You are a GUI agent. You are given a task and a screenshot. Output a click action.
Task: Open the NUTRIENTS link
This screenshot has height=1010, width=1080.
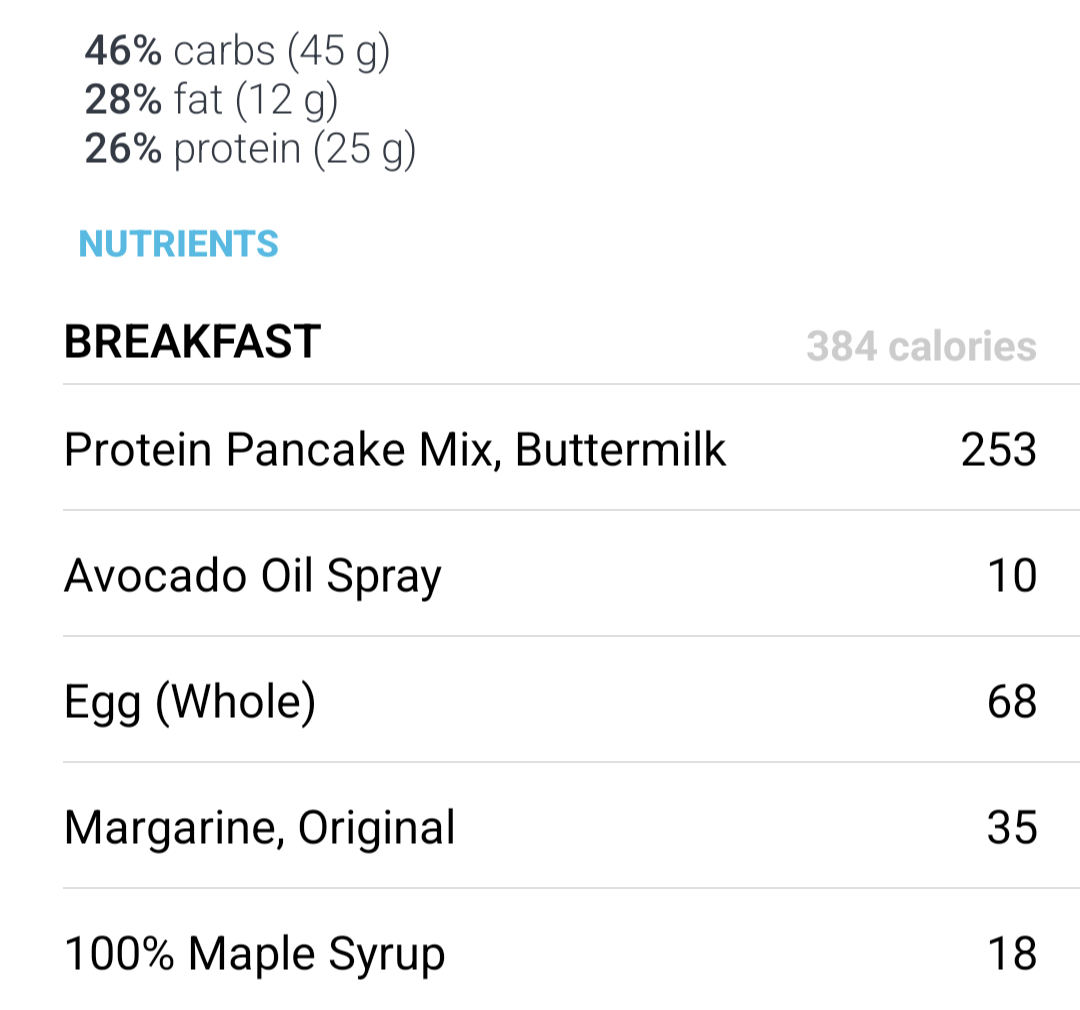pyautogui.click(x=178, y=244)
